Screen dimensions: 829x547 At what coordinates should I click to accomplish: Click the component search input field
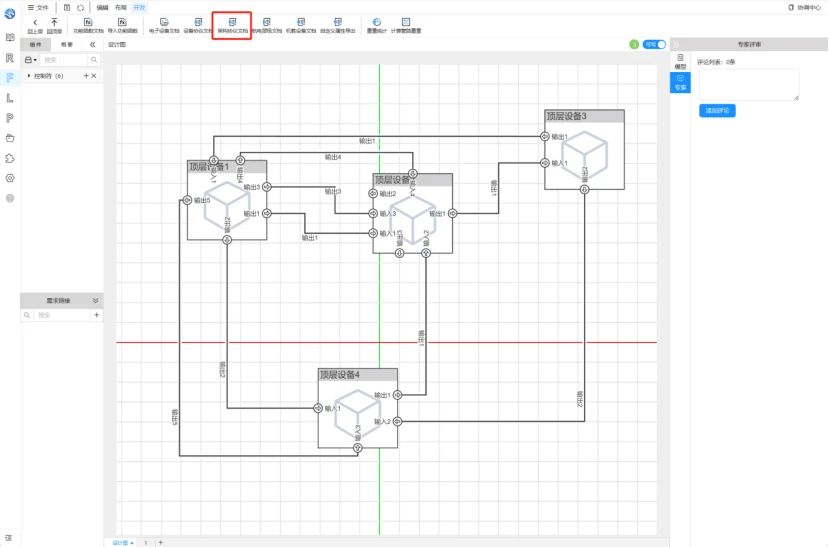[x=63, y=60]
